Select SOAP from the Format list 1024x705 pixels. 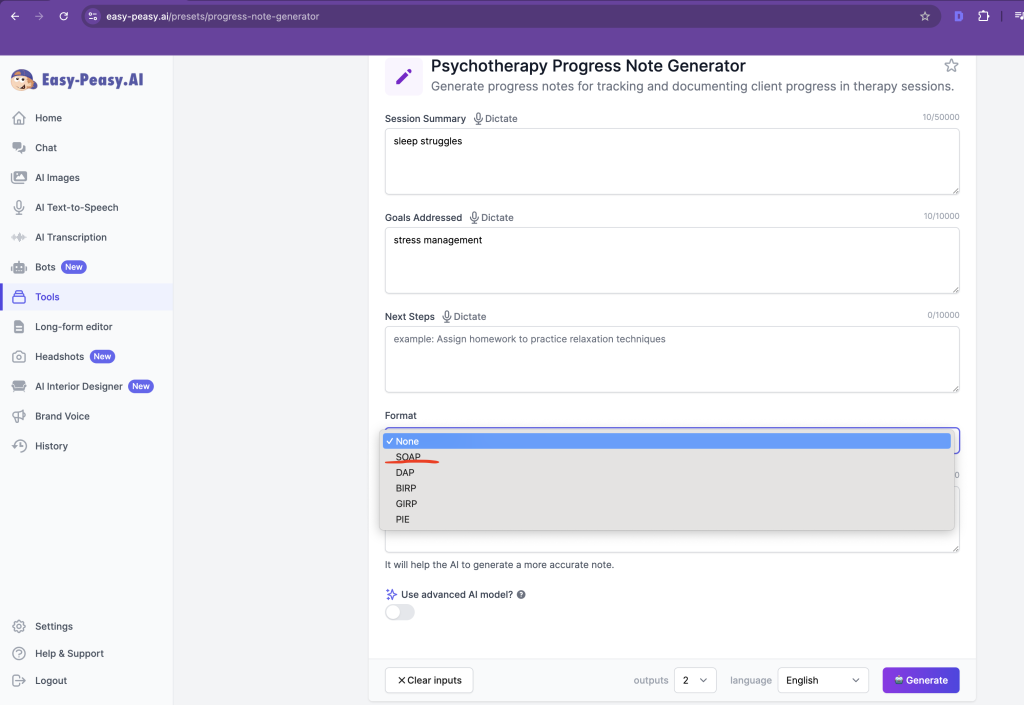[x=408, y=457]
